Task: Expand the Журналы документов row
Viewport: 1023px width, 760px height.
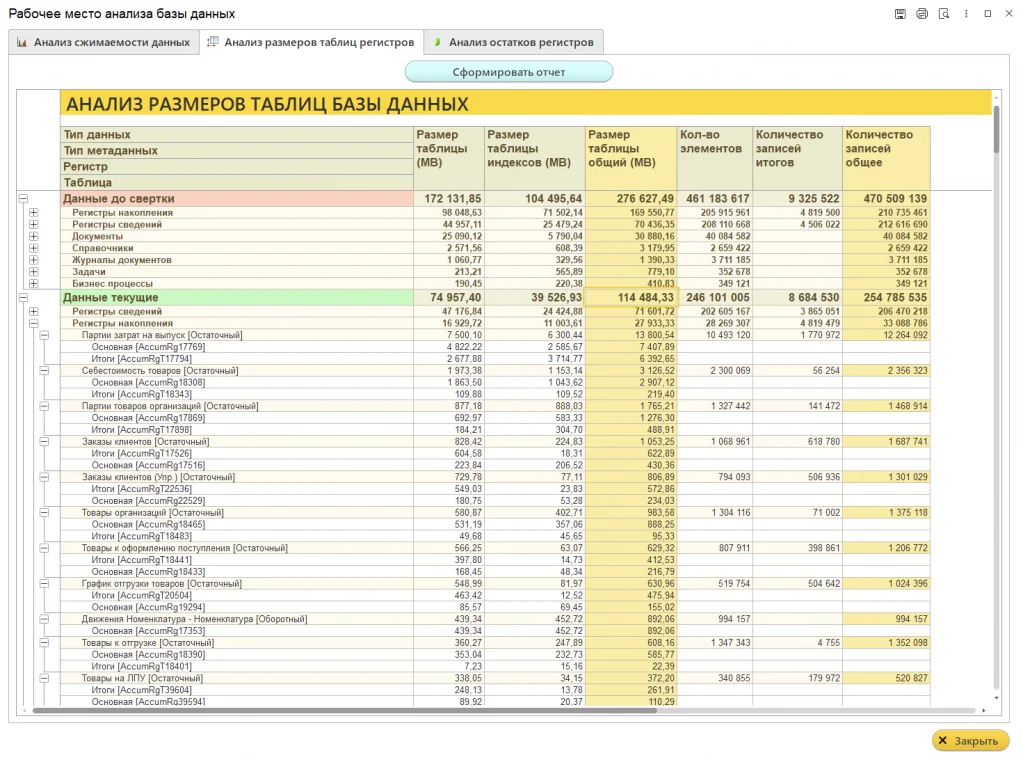Action: coord(34,260)
